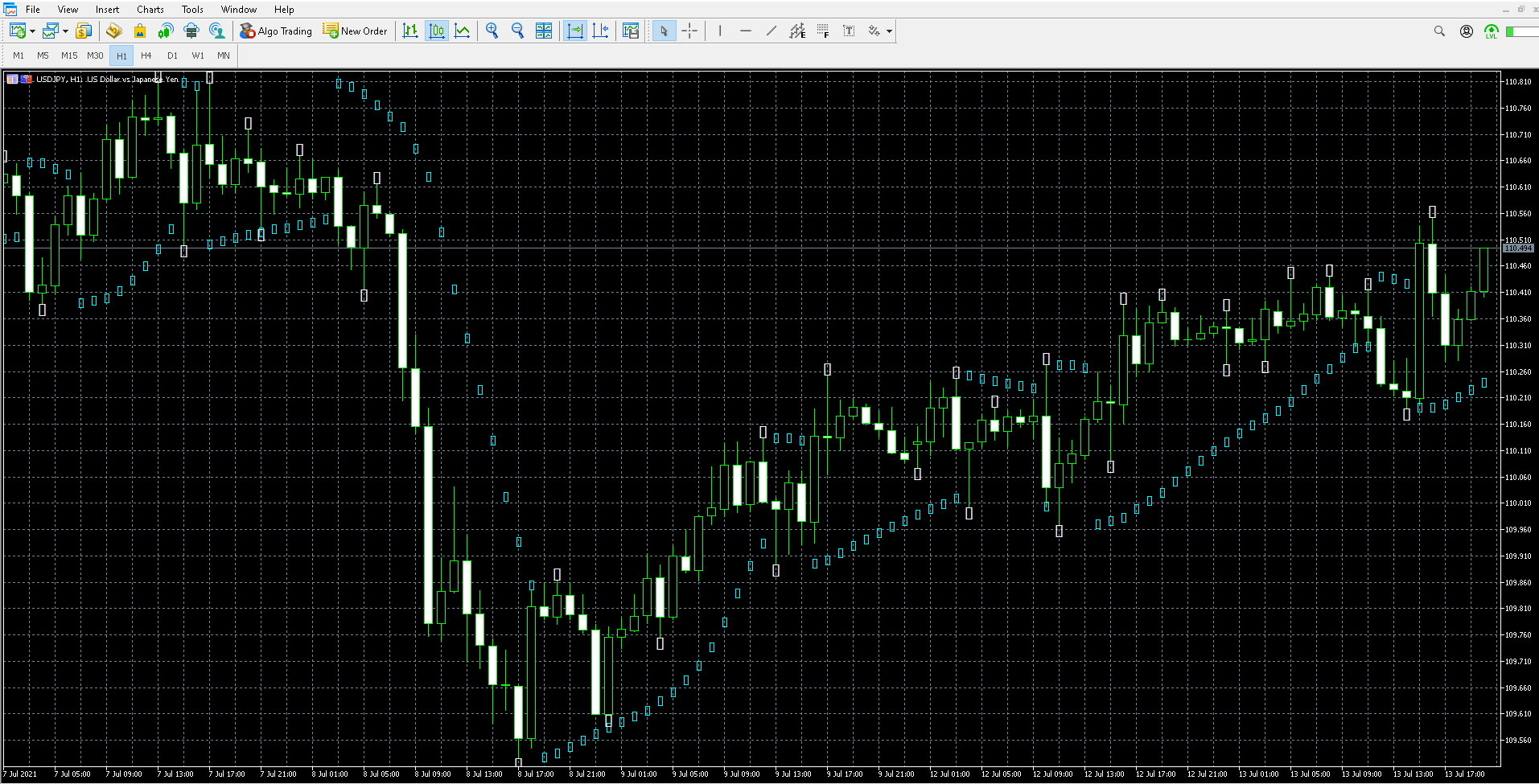Zoom in on the chart
1539x784 pixels.
click(492, 31)
